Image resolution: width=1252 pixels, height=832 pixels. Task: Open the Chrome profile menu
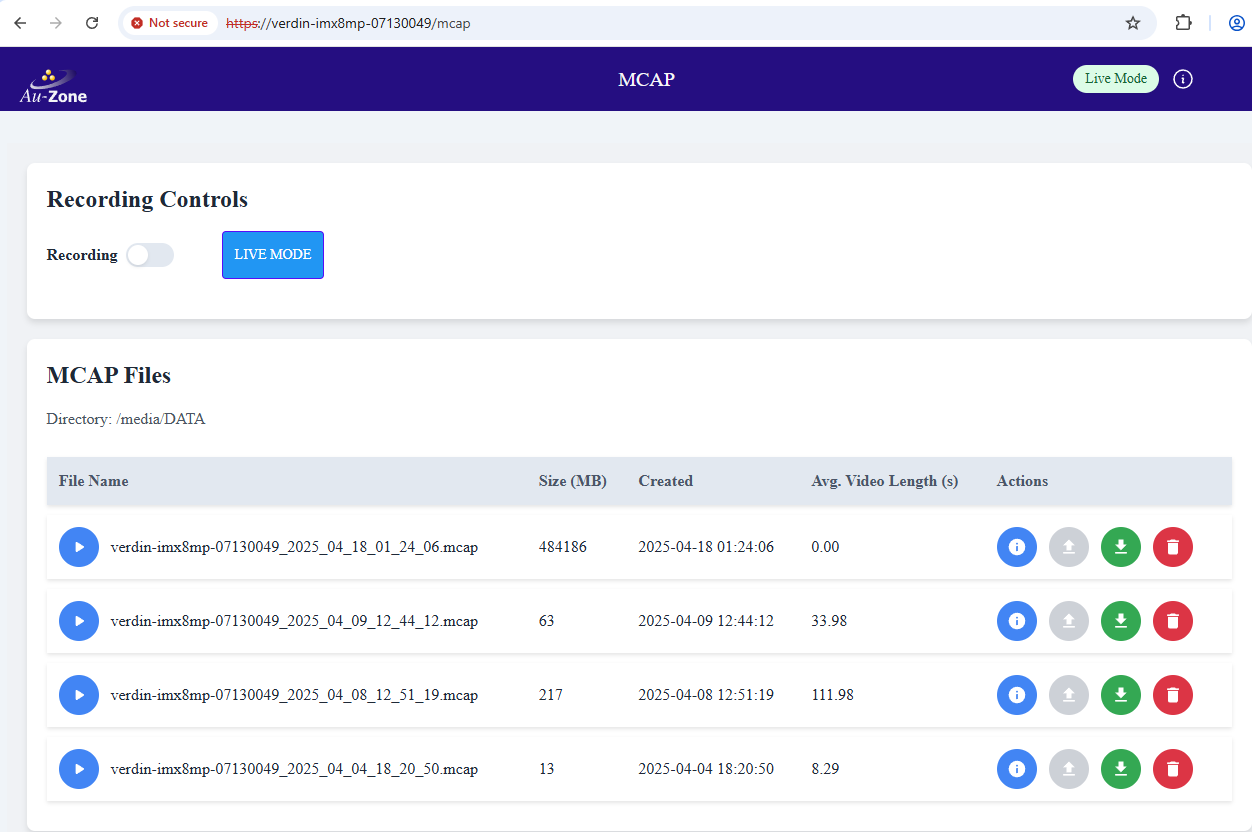coord(1236,23)
